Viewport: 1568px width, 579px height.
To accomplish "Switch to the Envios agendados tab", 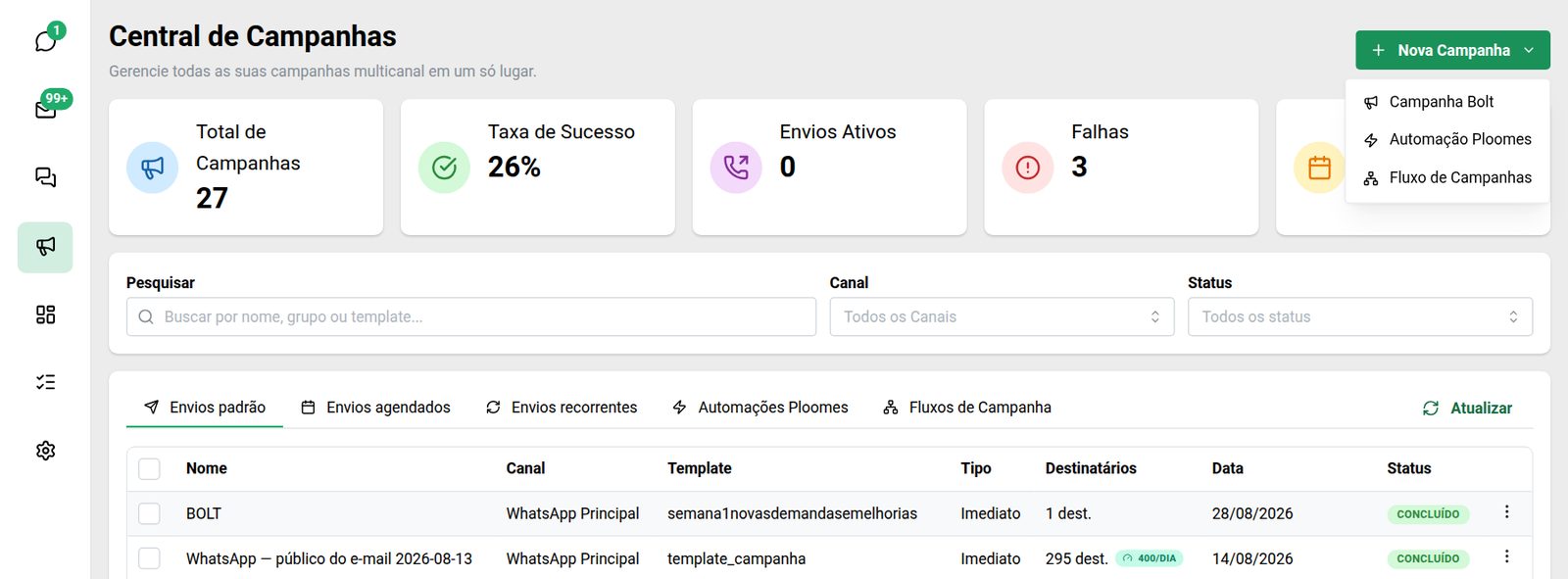I will tap(375, 408).
